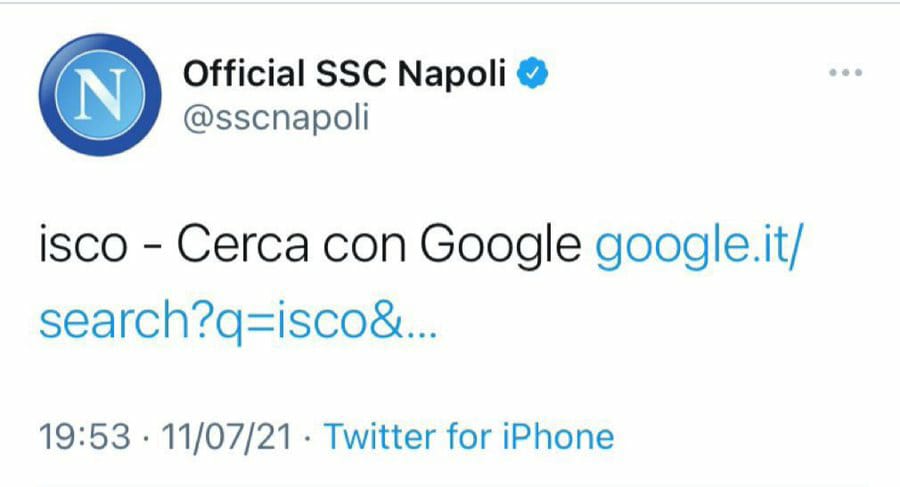Image resolution: width=900 pixels, height=487 pixels.
Task: Open the SSC Napoli profile picture
Action: click(94, 98)
